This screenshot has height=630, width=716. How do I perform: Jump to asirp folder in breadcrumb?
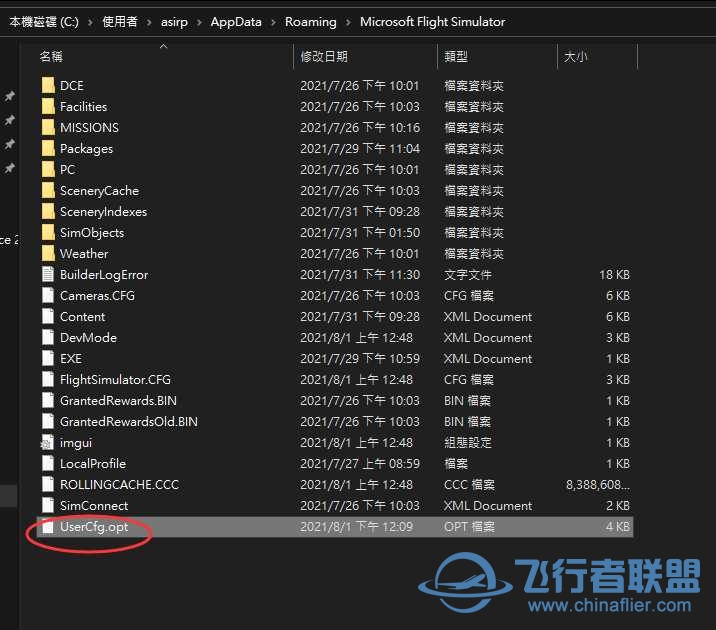(174, 22)
